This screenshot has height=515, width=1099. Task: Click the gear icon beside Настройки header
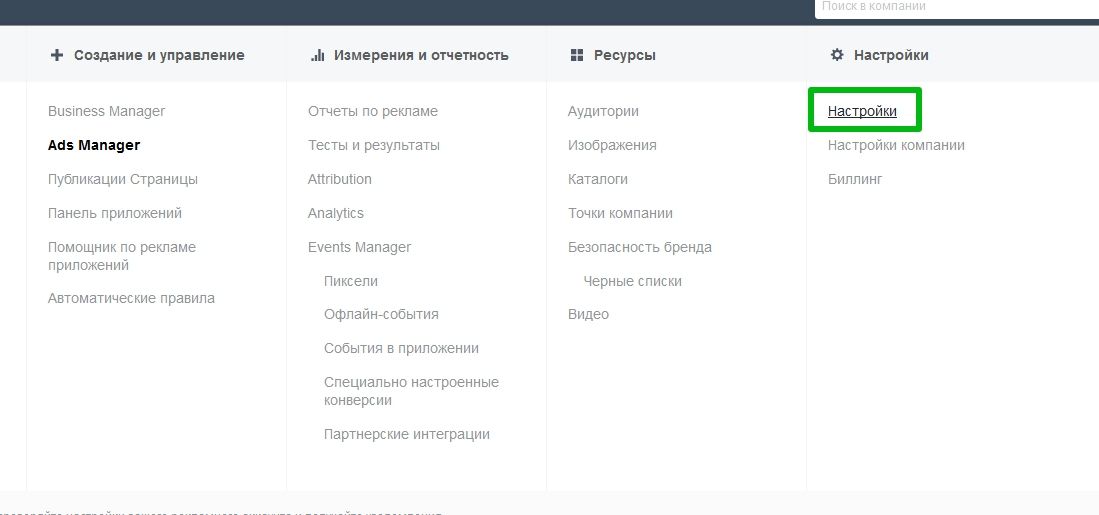point(837,55)
